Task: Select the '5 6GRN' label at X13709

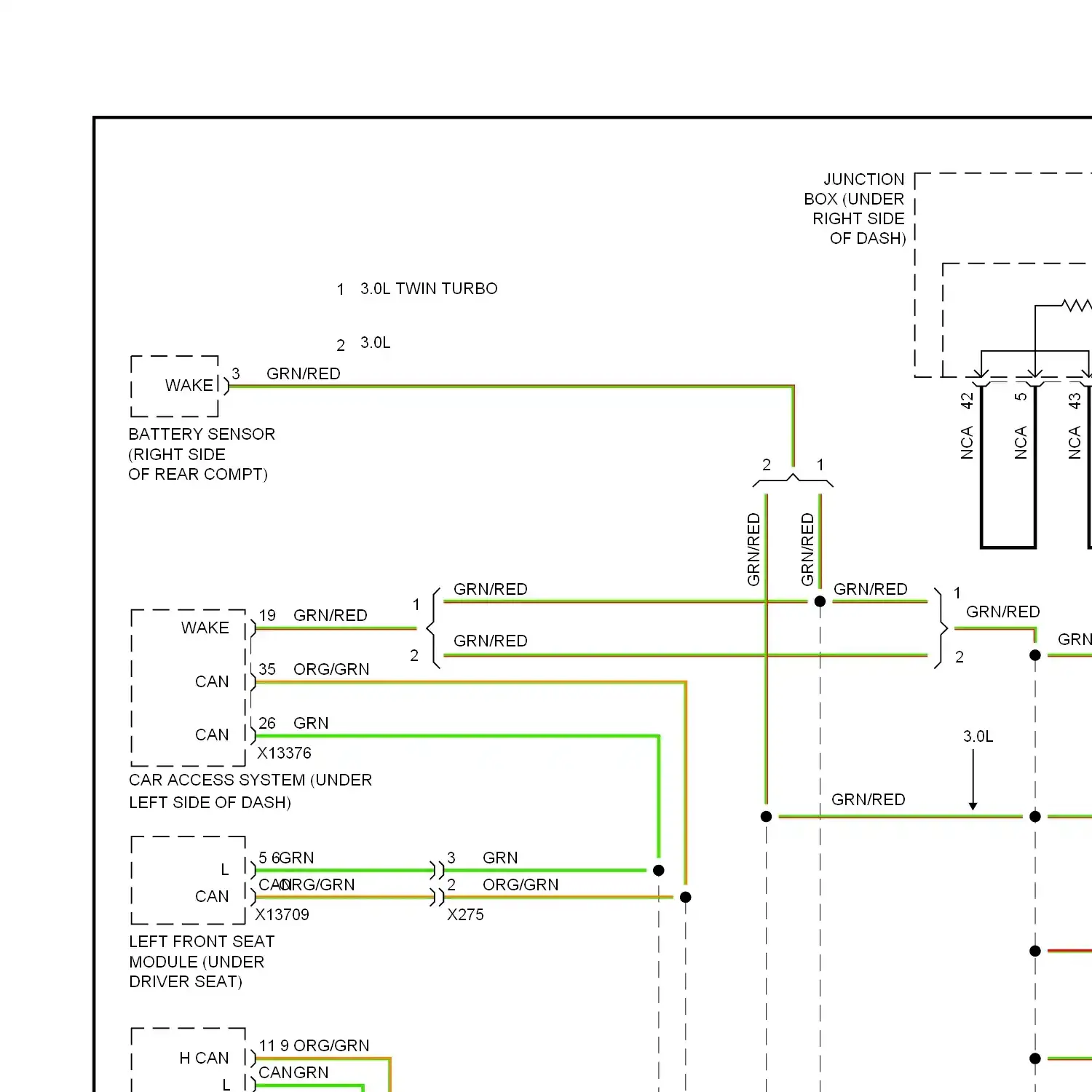Action: tap(286, 858)
